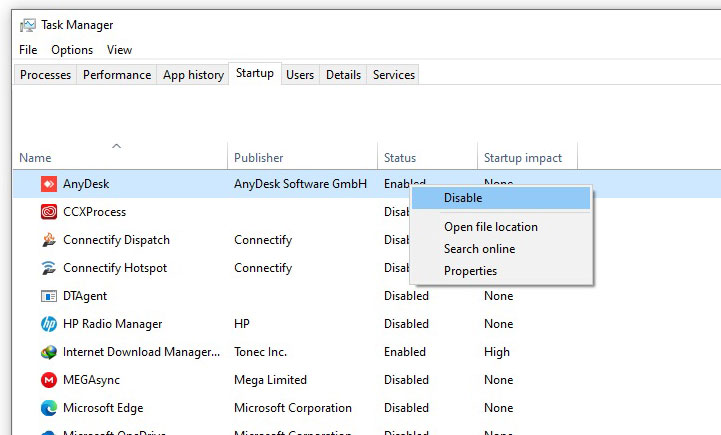Click the Disabled status of MEGAsync
Screen dimensions: 721x435
(x=406, y=380)
